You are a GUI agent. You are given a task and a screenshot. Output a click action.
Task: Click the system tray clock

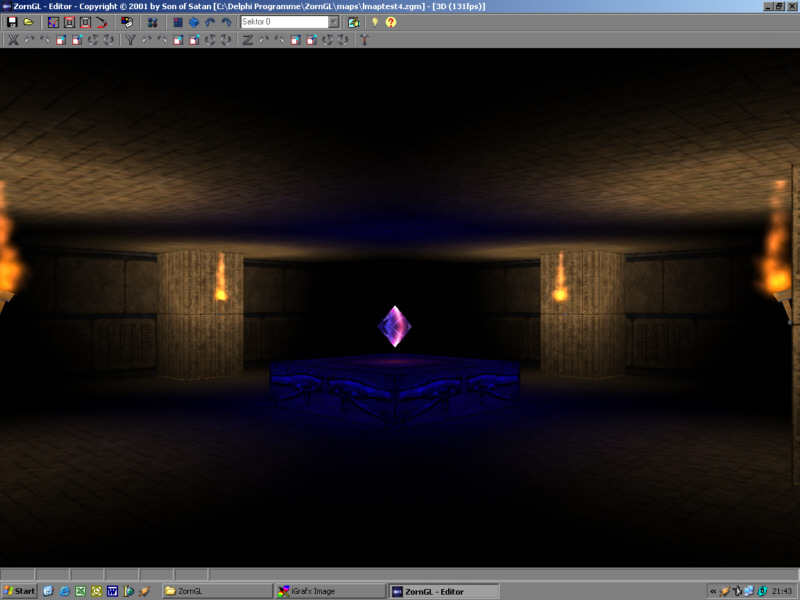782,591
